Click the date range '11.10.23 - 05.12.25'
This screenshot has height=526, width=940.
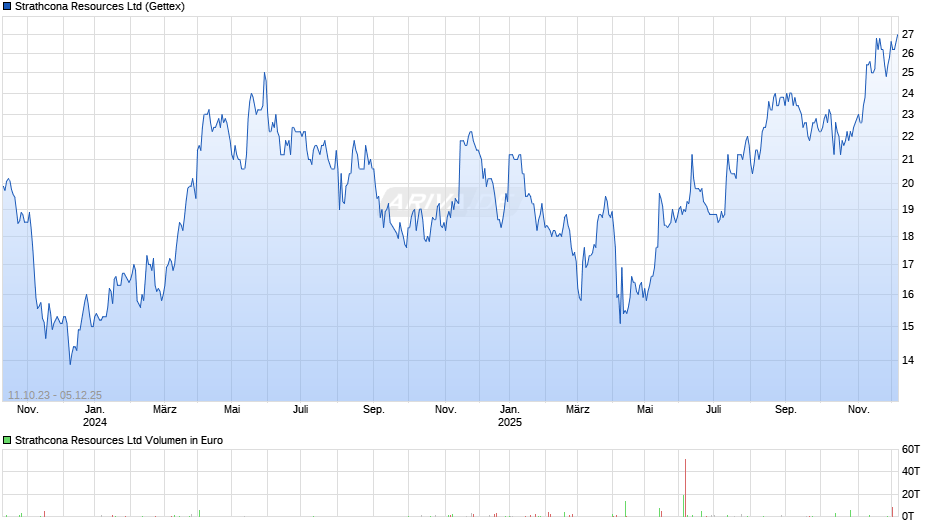(x=55, y=395)
